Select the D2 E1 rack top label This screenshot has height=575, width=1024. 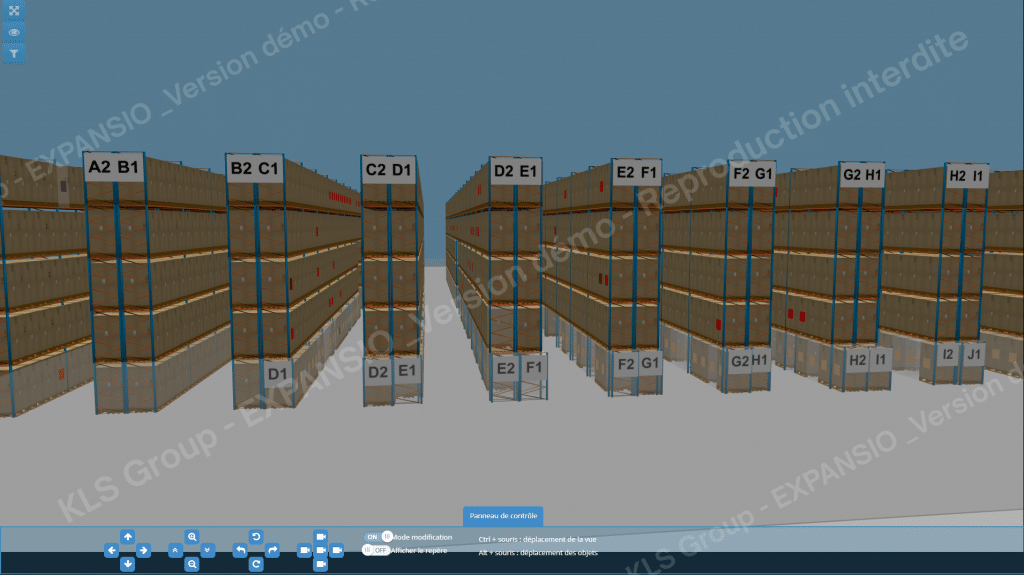point(515,171)
